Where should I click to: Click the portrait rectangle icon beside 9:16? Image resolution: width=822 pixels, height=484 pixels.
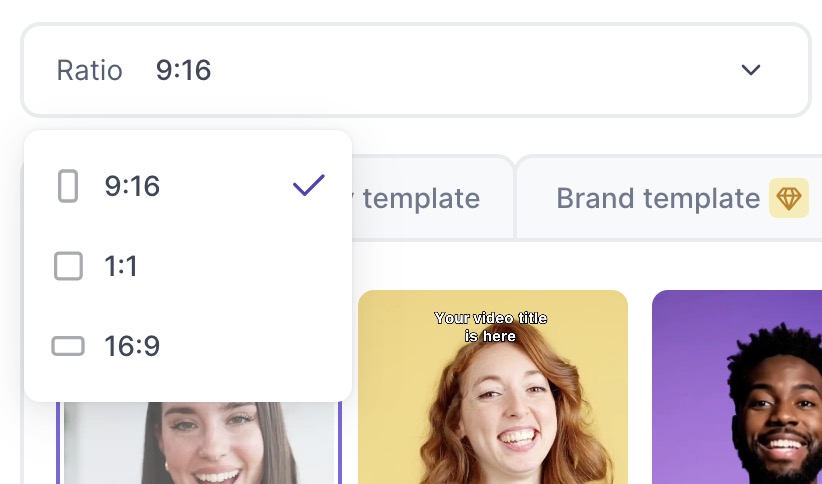[68, 186]
